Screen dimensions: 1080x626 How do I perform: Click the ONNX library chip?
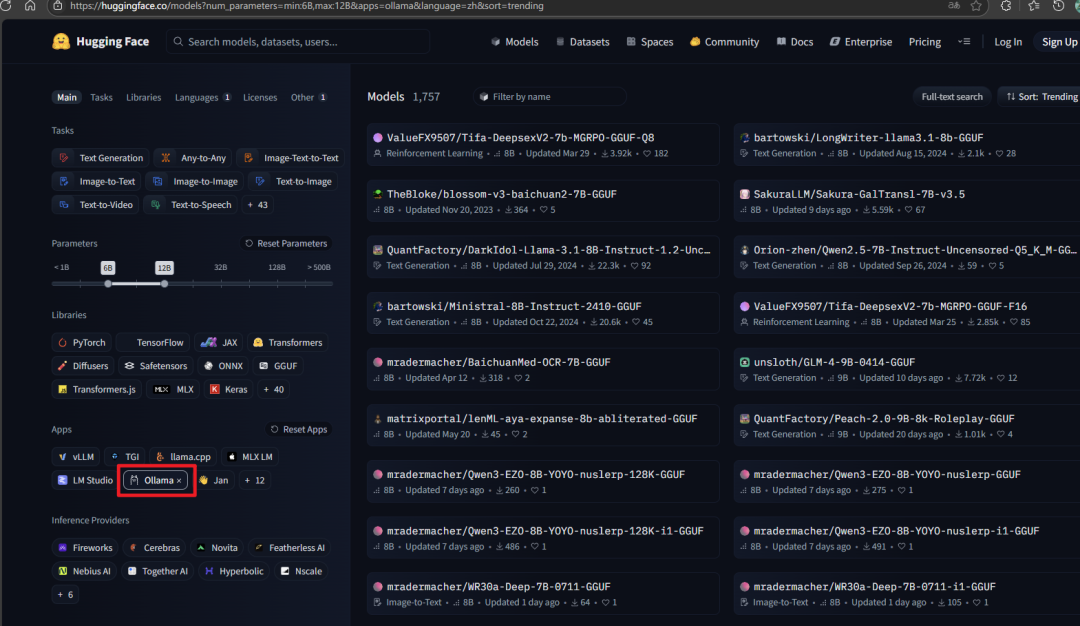click(x=223, y=366)
